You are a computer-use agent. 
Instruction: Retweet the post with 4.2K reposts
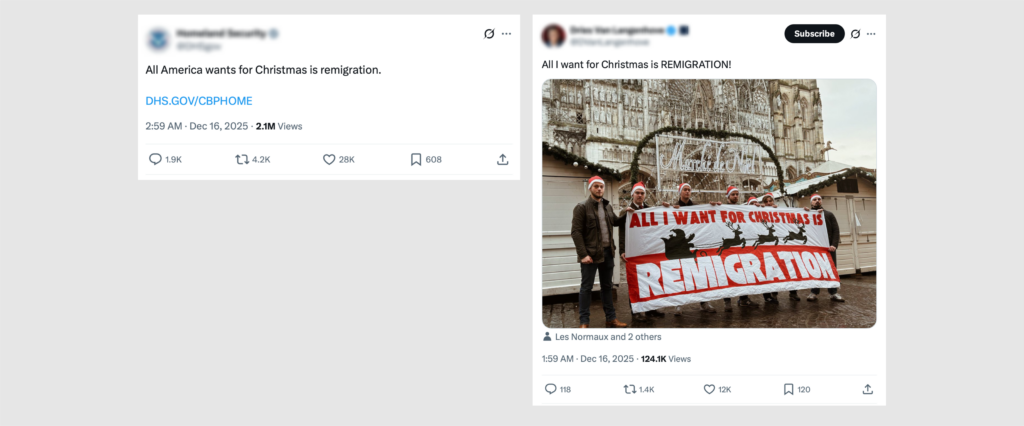(242, 159)
